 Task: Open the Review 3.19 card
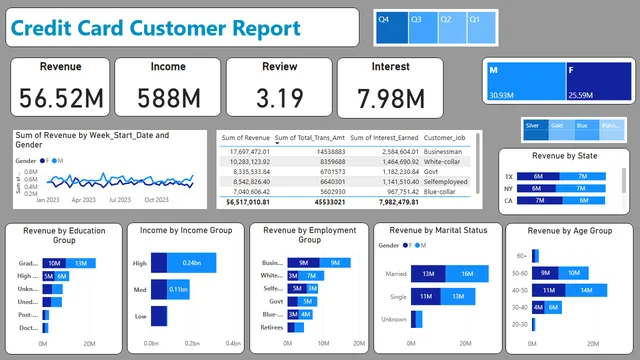coord(280,87)
